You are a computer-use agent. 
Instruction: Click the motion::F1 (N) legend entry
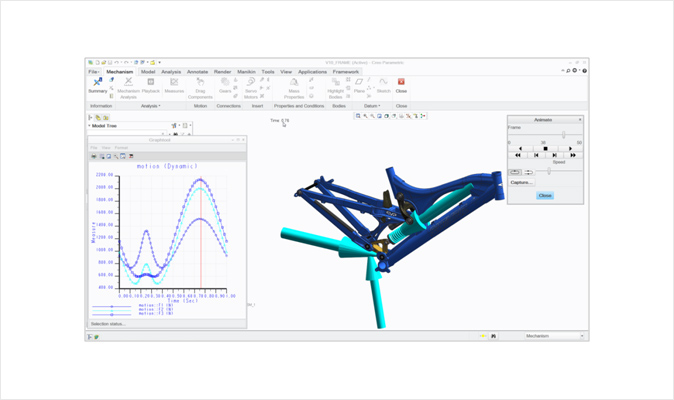tap(156, 305)
